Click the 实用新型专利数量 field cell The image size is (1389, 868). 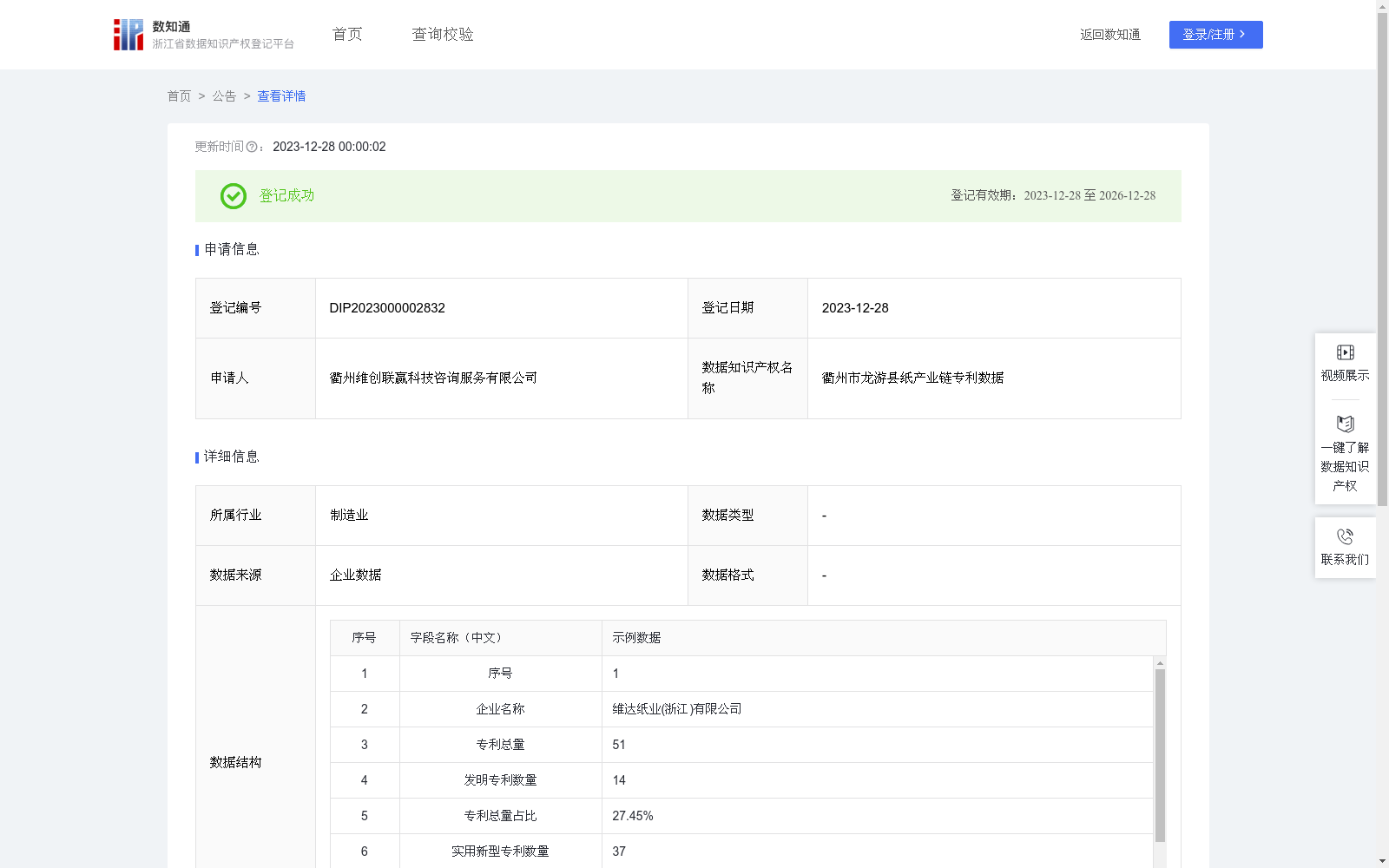(500, 852)
